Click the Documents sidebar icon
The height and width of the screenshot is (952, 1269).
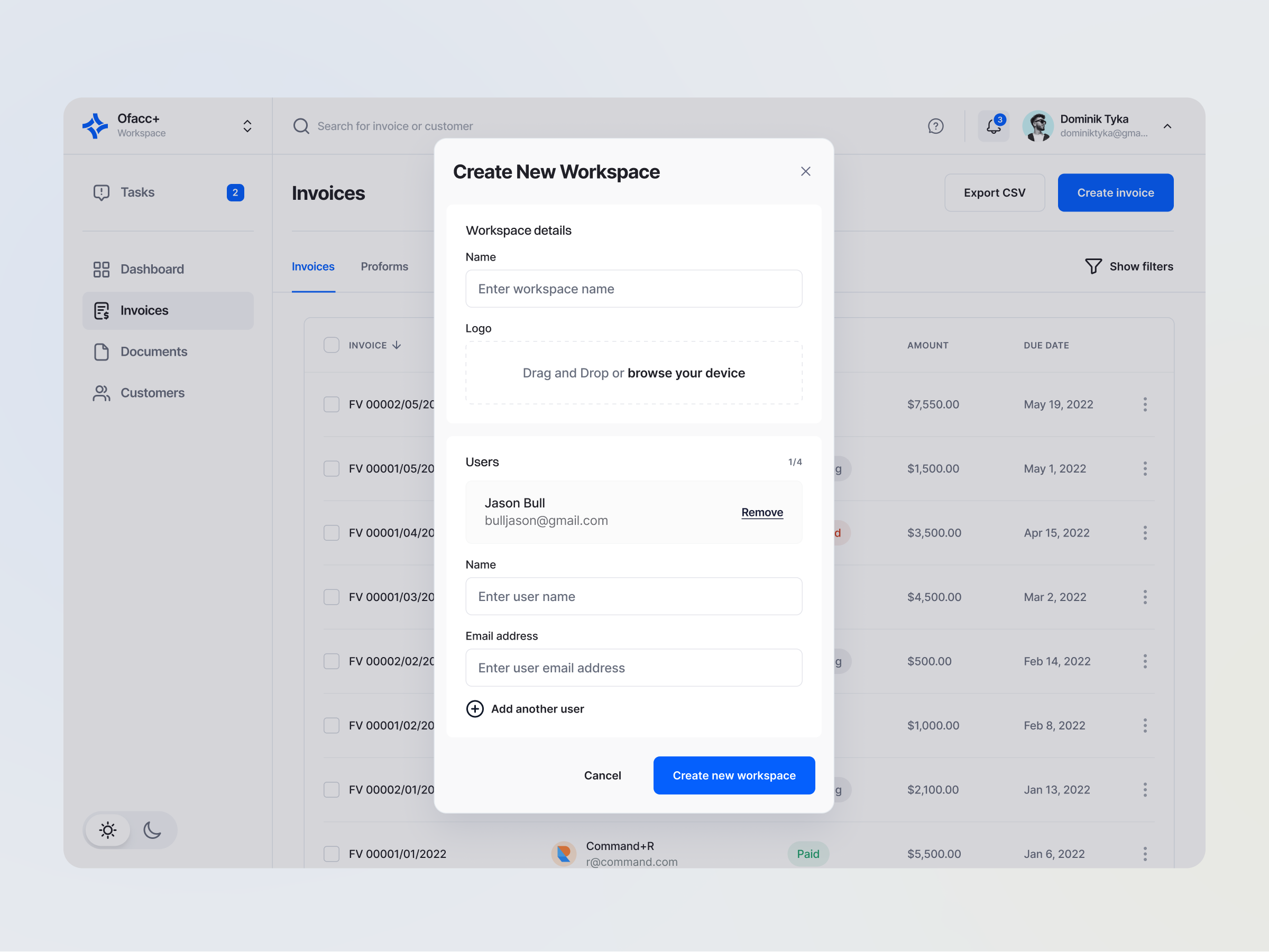pos(102,352)
